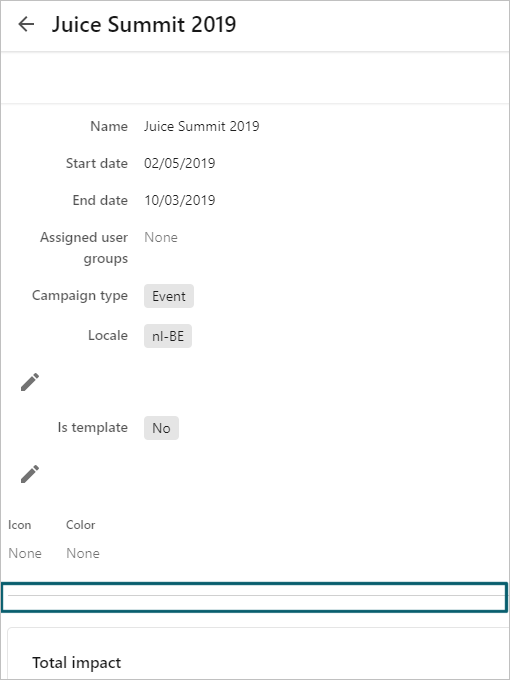Click the Color value None

83,553
